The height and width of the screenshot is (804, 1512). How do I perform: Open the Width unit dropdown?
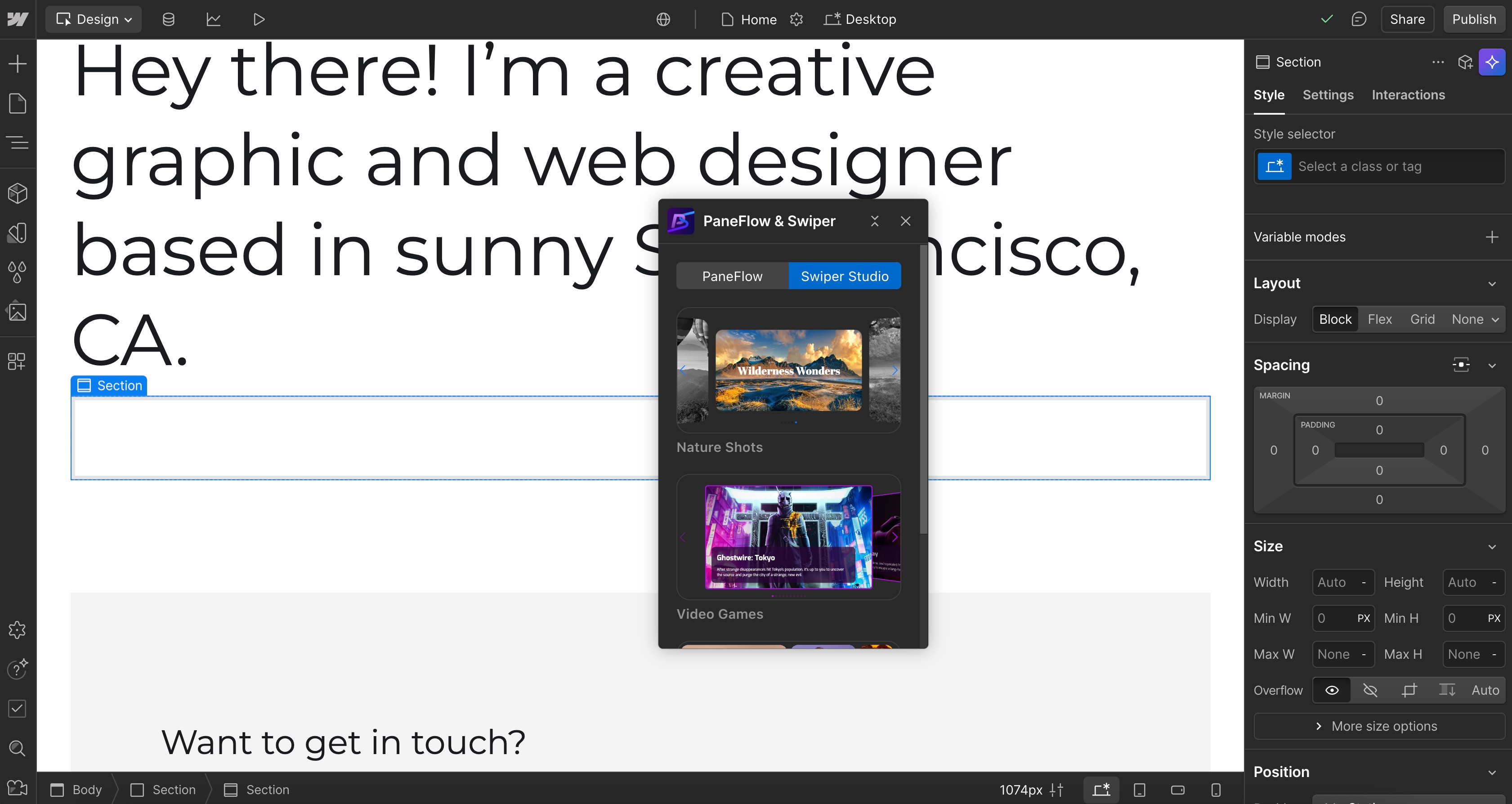pos(1364,582)
